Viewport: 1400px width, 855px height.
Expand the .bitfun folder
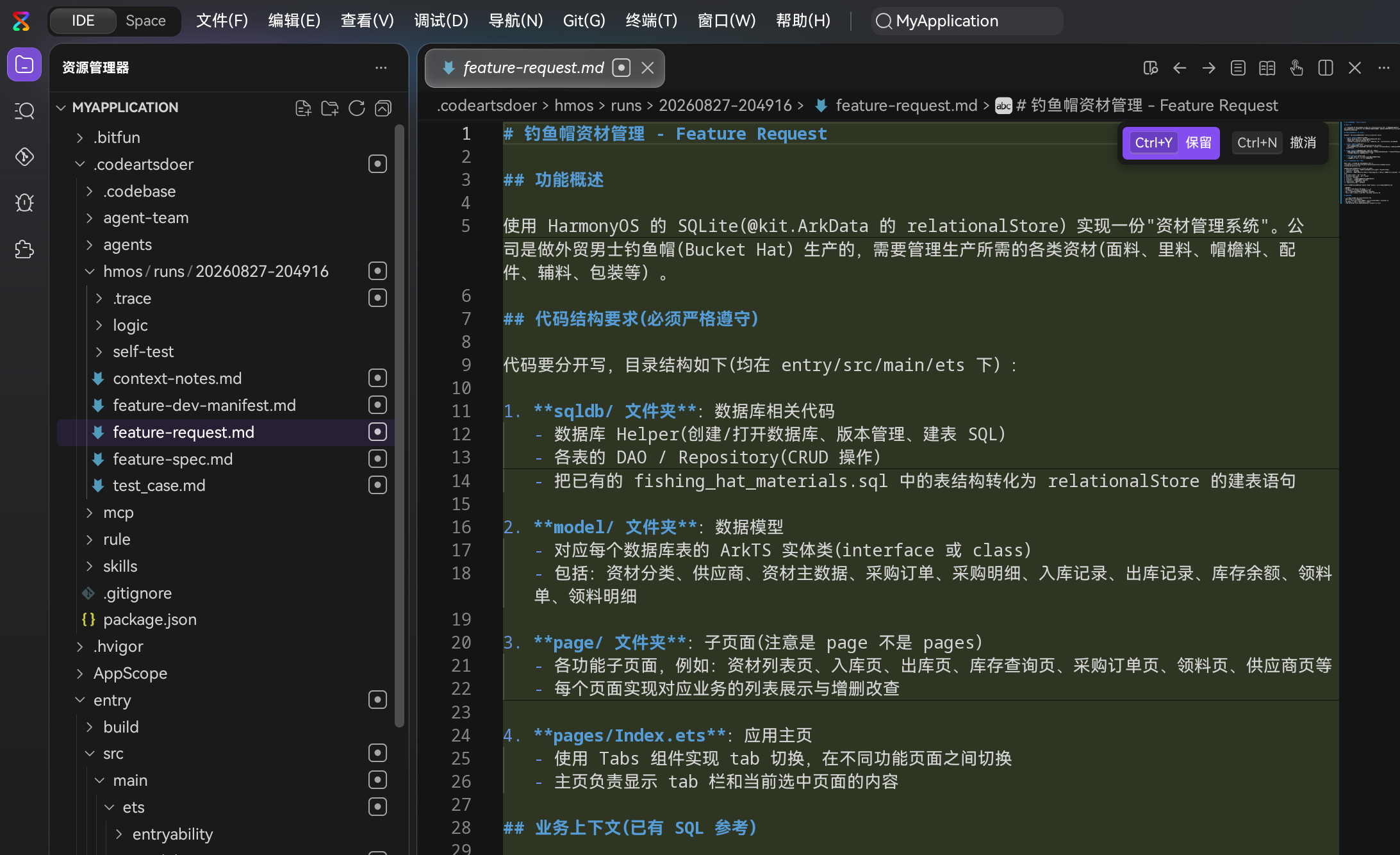tap(79, 137)
